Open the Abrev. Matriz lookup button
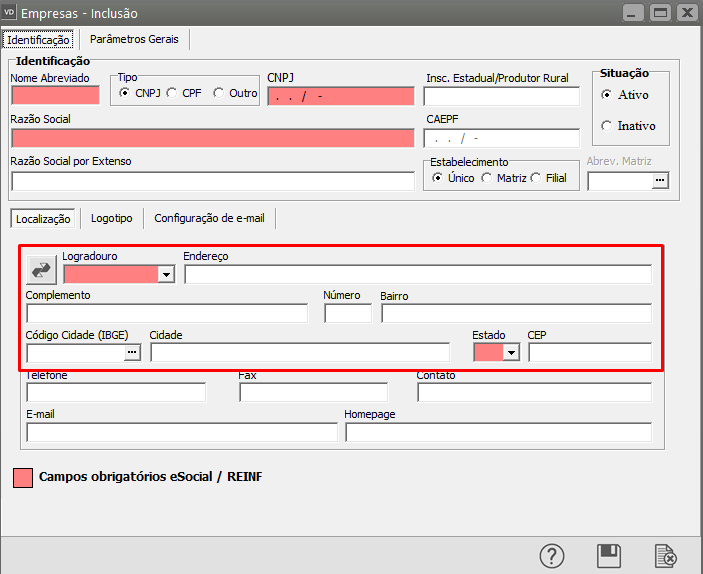Viewport: 703px width, 574px height. tap(659, 181)
